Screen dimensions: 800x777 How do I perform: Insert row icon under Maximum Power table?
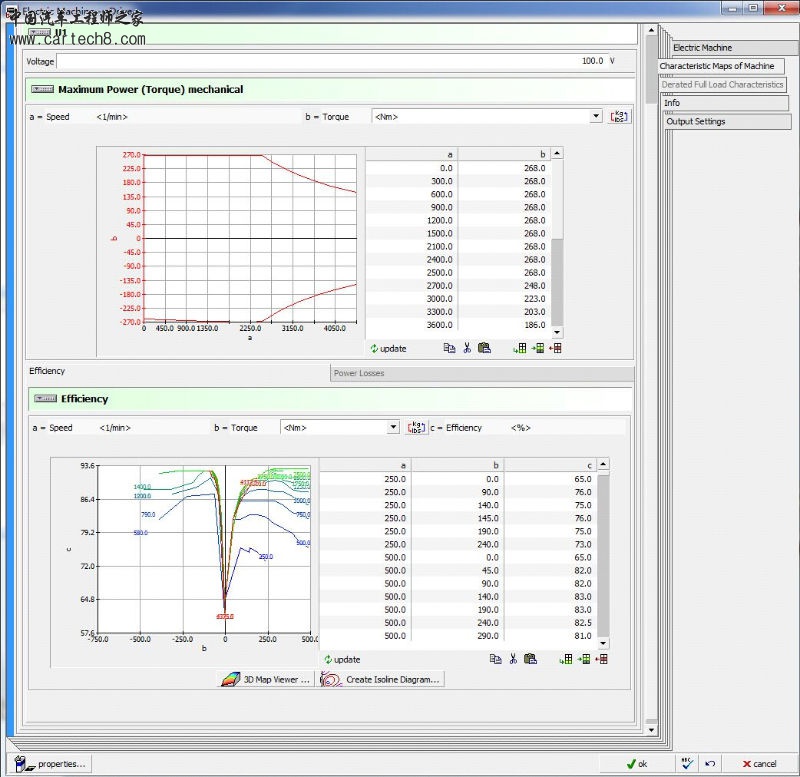point(538,348)
